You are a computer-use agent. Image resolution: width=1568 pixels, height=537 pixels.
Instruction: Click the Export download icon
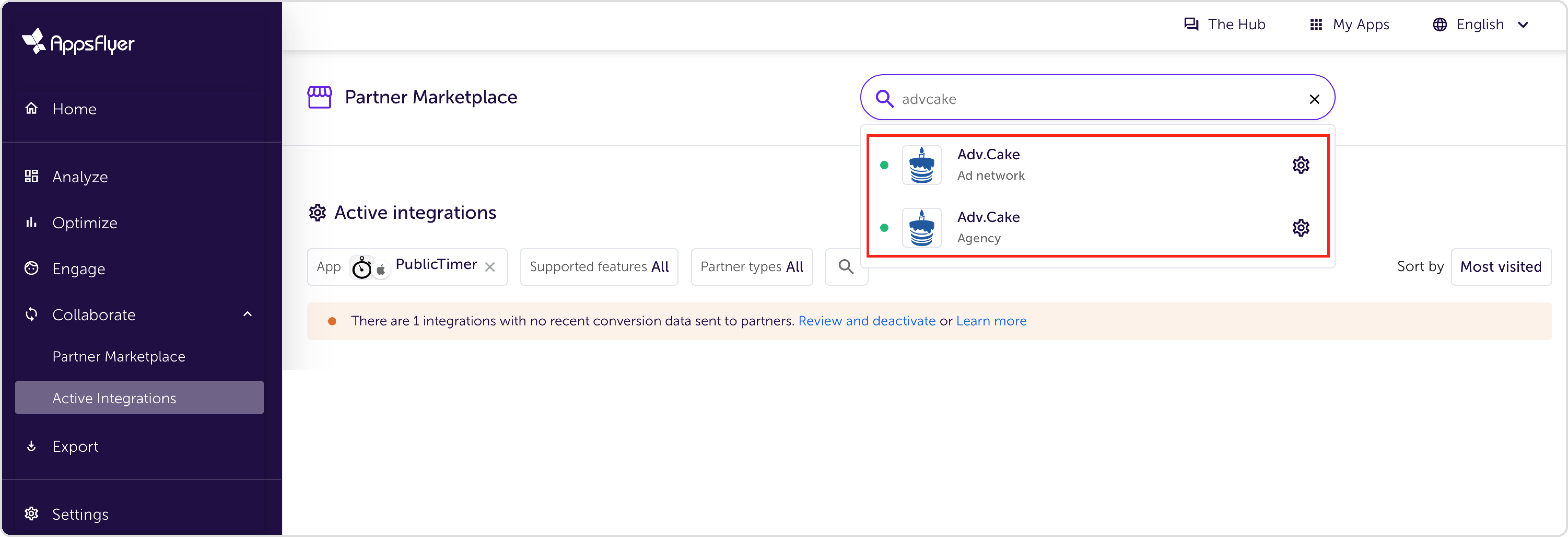[31, 446]
